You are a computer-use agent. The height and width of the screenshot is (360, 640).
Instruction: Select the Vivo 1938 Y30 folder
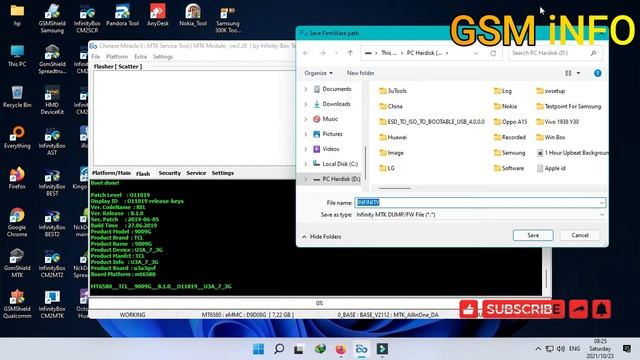tap(558, 122)
